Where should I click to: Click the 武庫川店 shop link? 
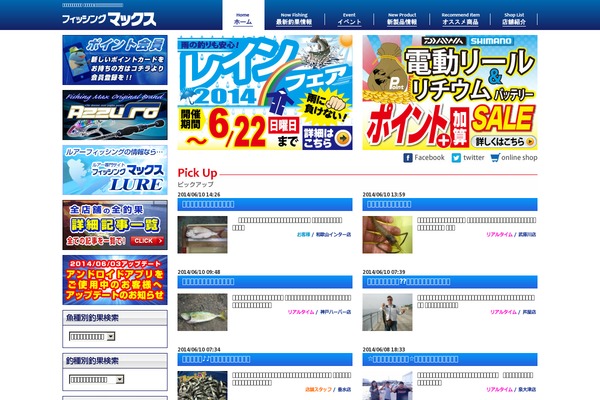527,235
